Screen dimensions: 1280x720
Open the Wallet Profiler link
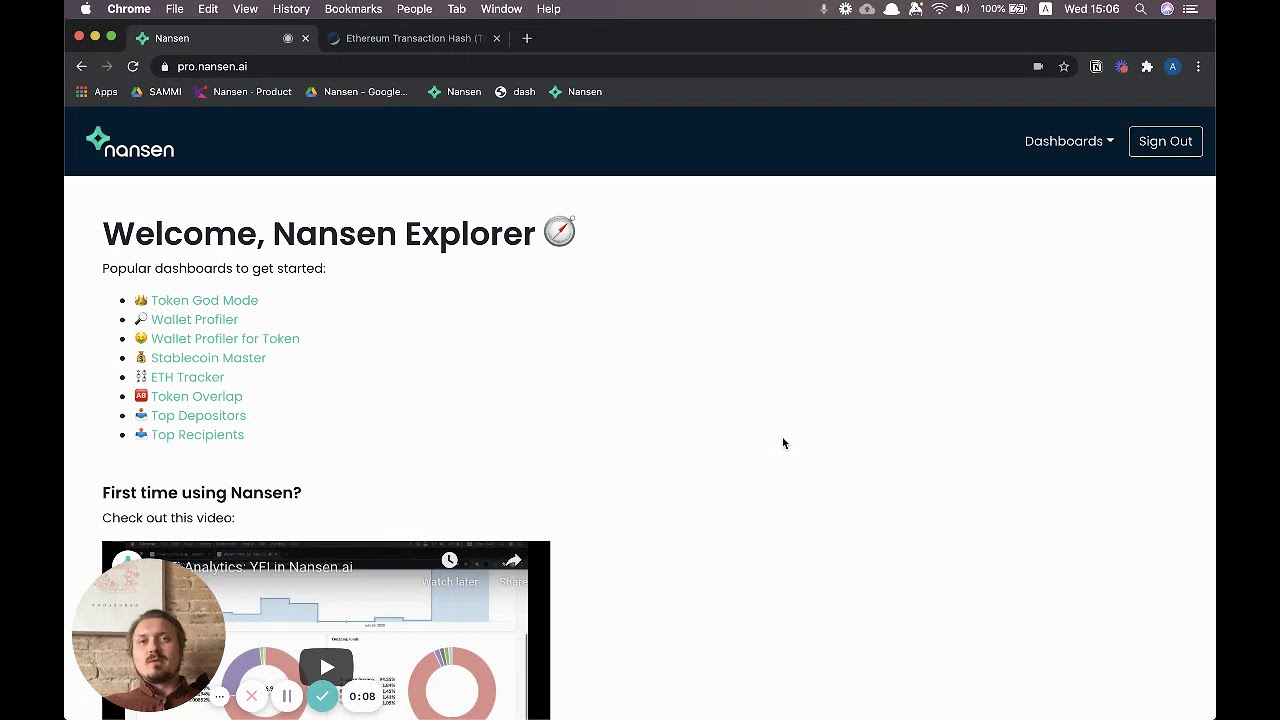(x=194, y=319)
